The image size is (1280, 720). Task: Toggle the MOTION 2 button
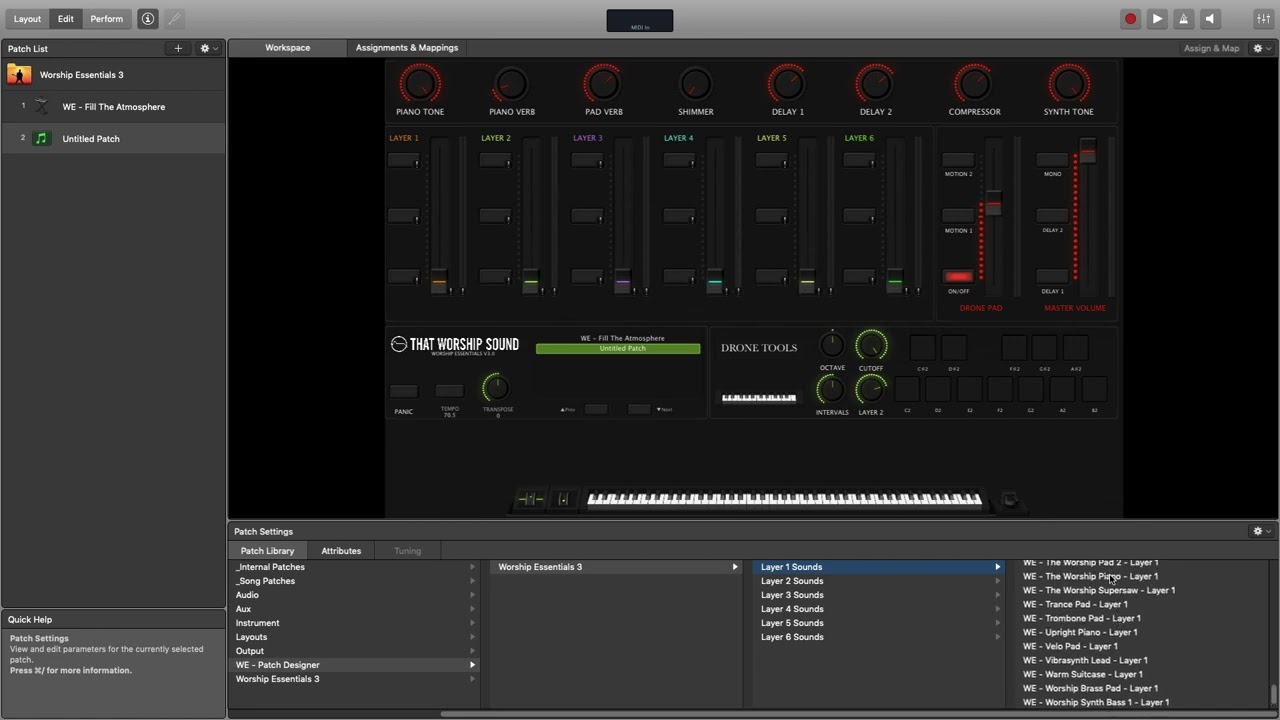coord(958,160)
